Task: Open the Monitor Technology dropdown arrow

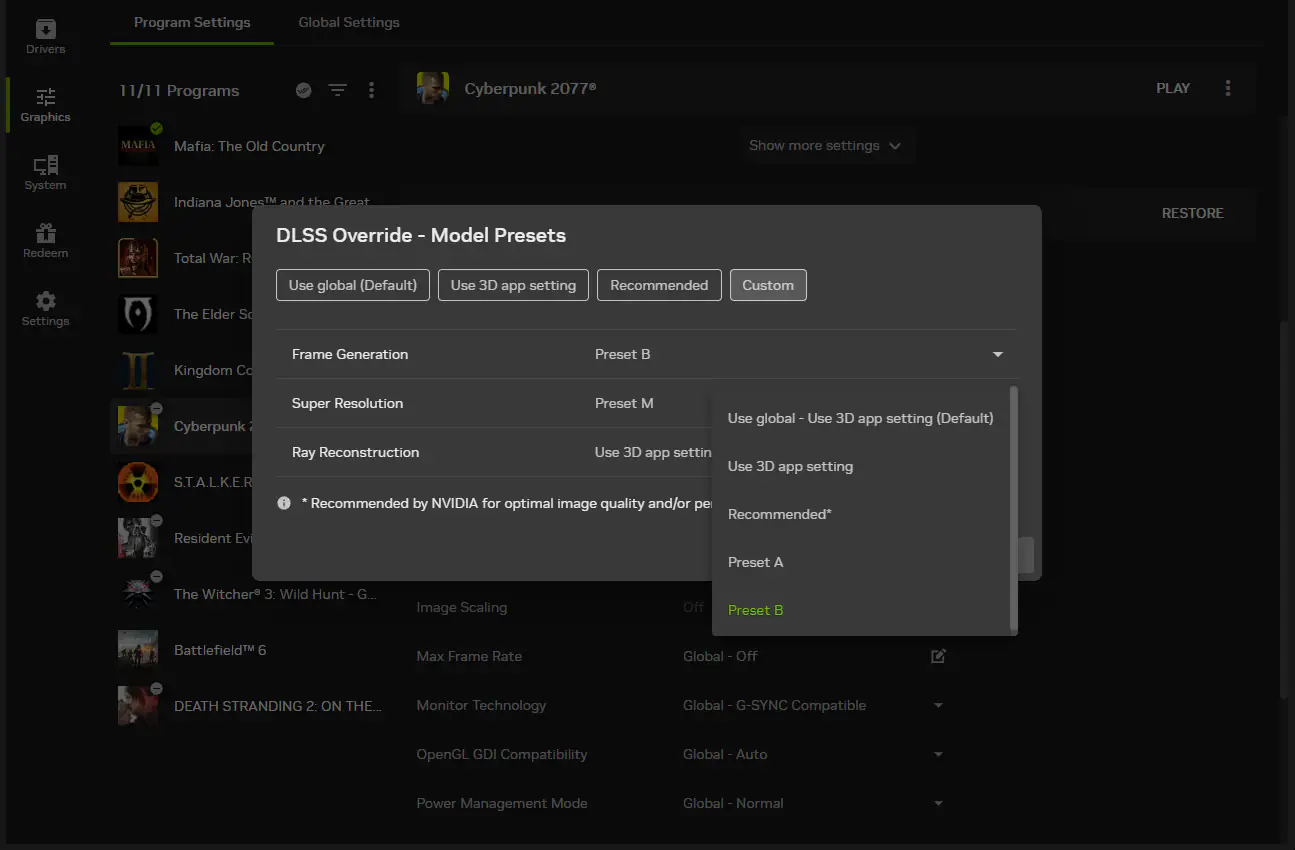Action: pos(938,705)
